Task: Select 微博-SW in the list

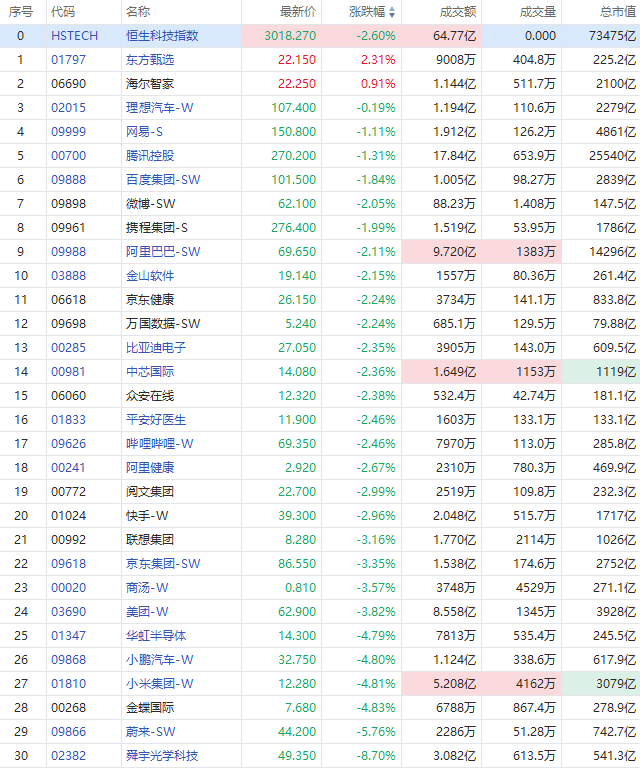Action: (150, 204)
